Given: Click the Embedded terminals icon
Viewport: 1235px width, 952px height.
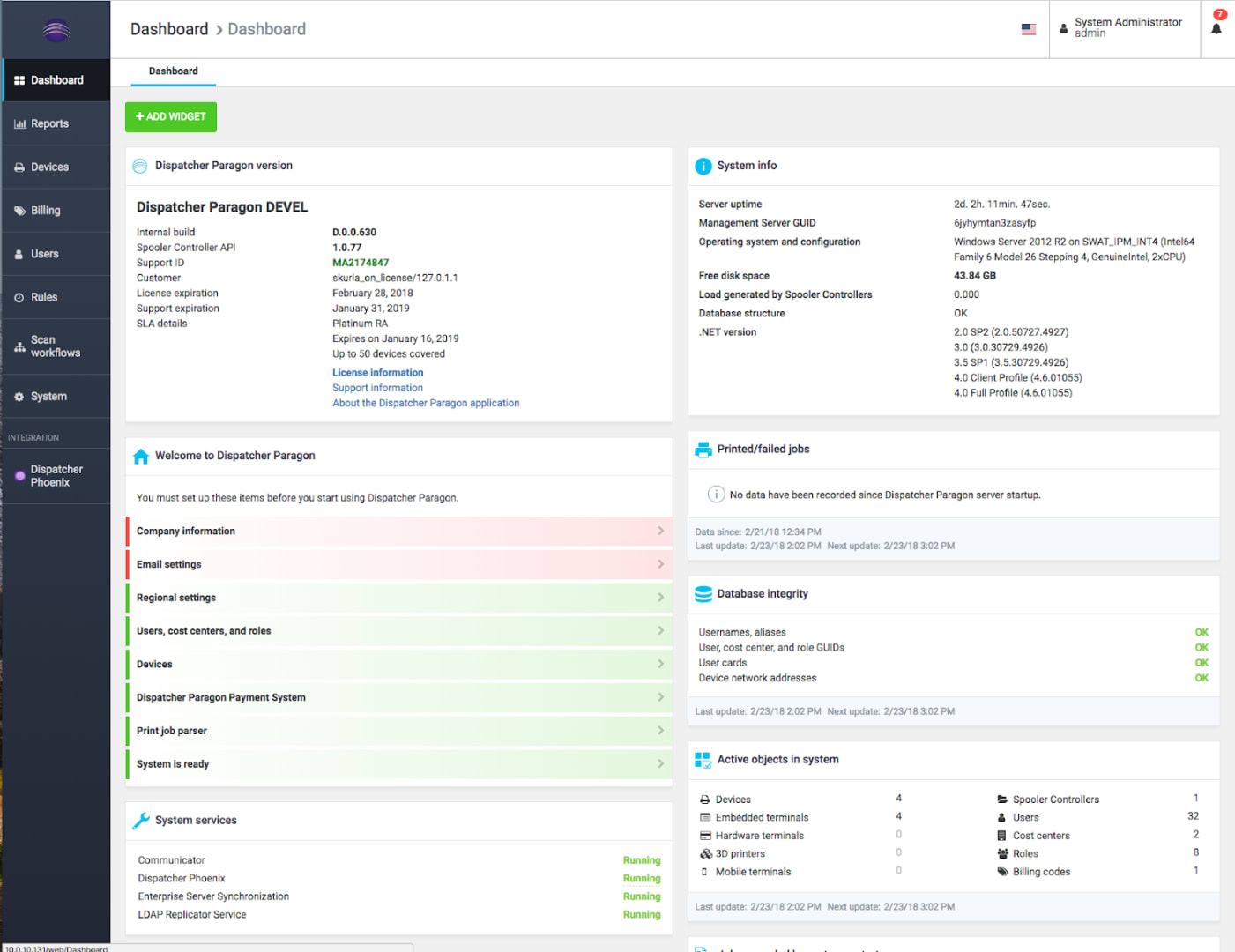Looking at the screenshot, I should [x=705, y=817].
